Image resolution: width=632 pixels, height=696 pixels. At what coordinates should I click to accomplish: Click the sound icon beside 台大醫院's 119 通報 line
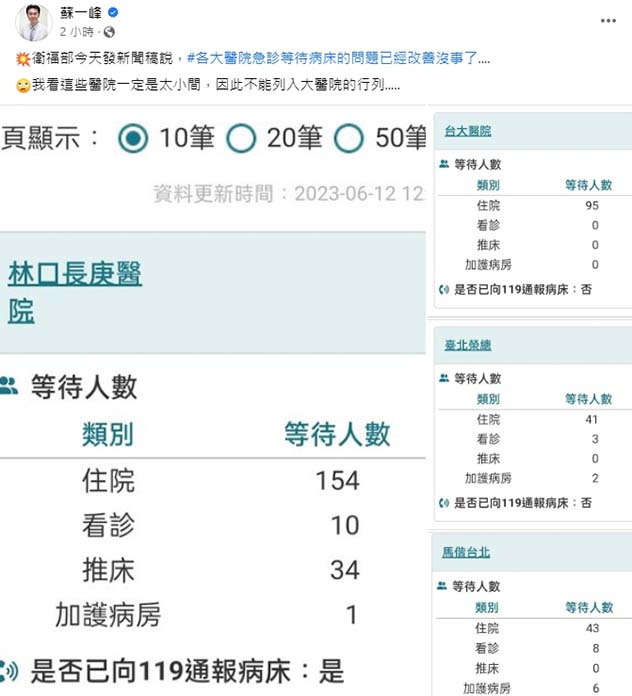coord(444,289)
